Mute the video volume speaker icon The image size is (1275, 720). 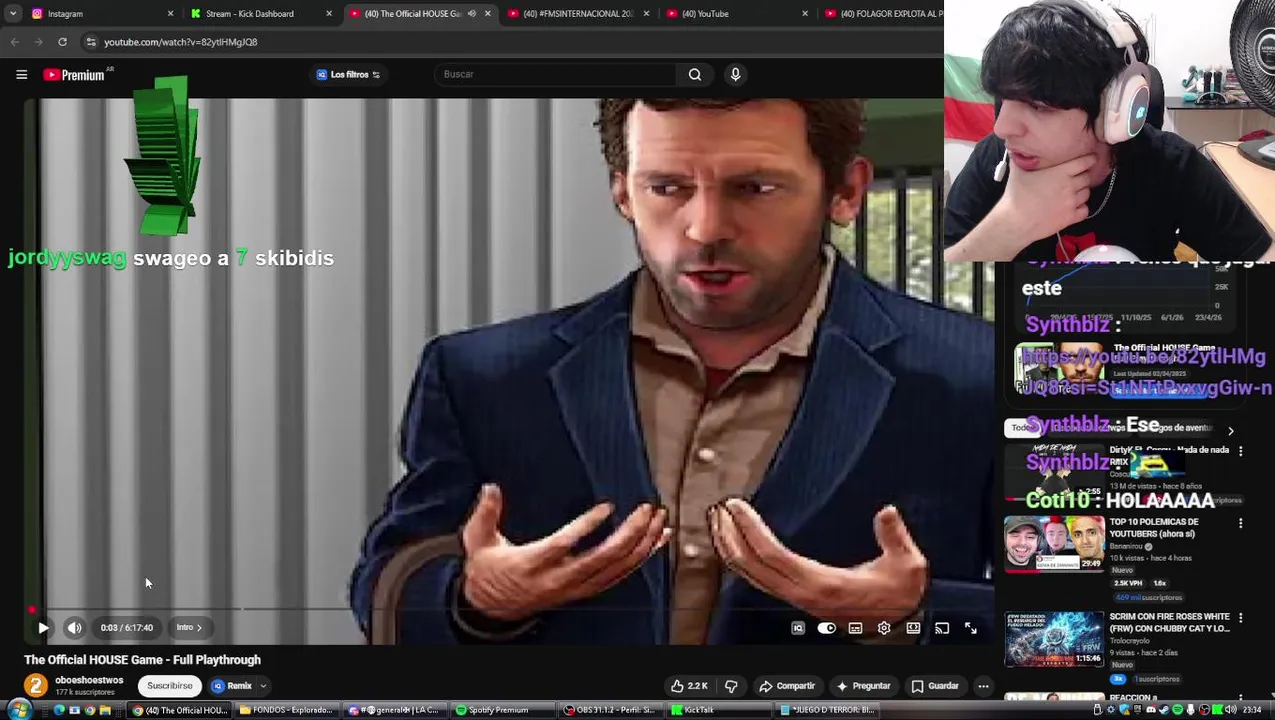click(75, 628)
